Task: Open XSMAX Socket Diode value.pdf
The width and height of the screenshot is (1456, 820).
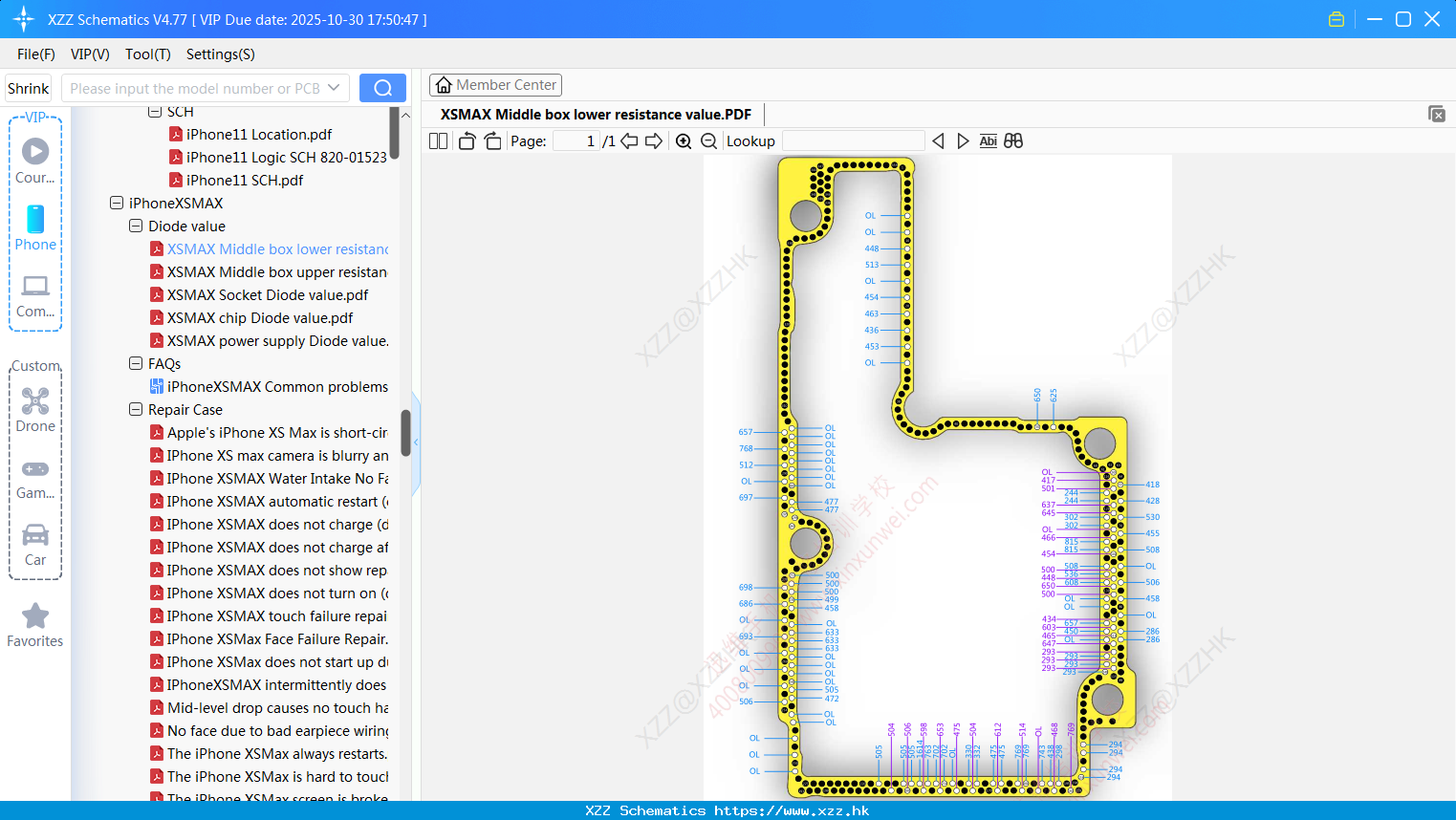Action: 268,295
